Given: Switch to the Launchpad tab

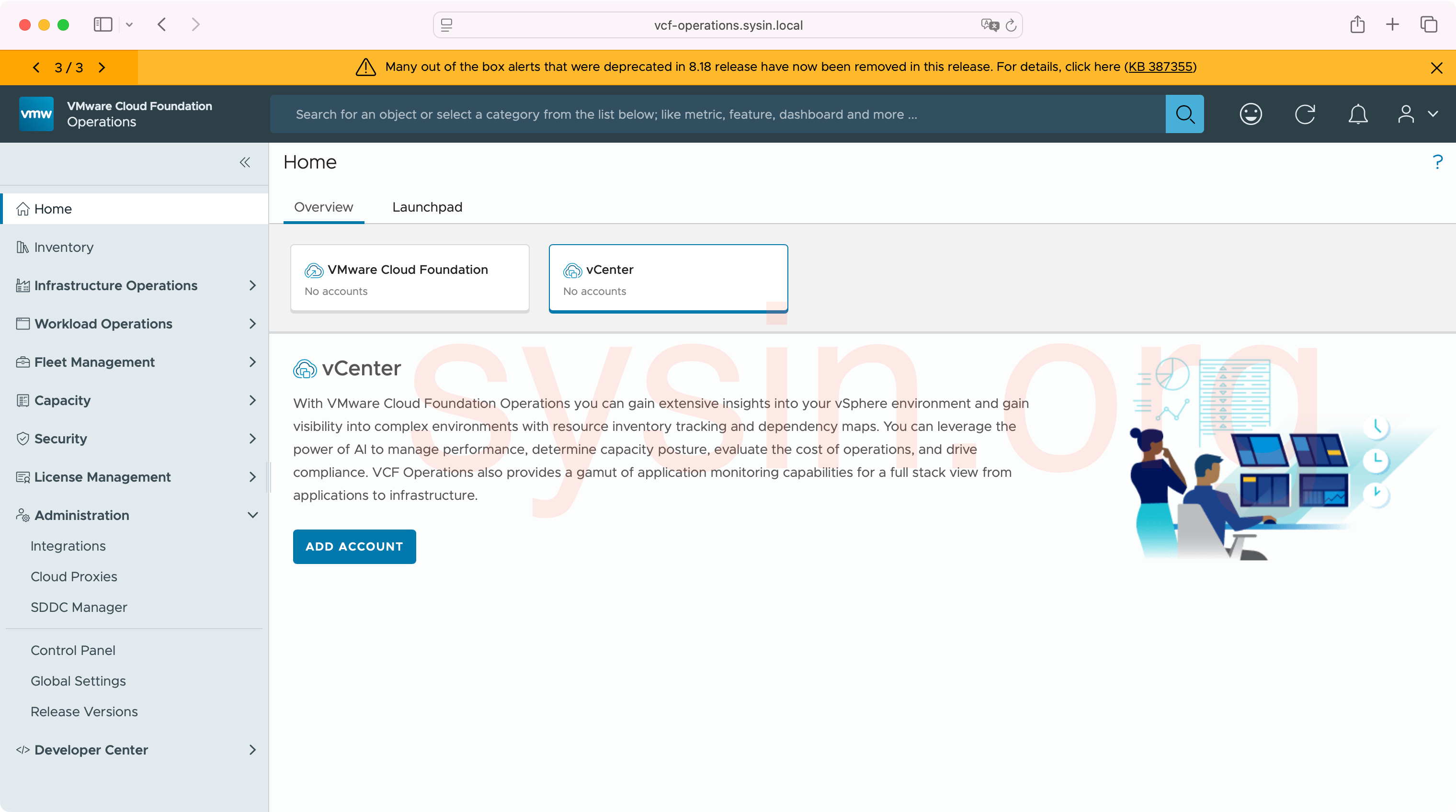Looking at the screenshot, I should [x=427, y=207].
